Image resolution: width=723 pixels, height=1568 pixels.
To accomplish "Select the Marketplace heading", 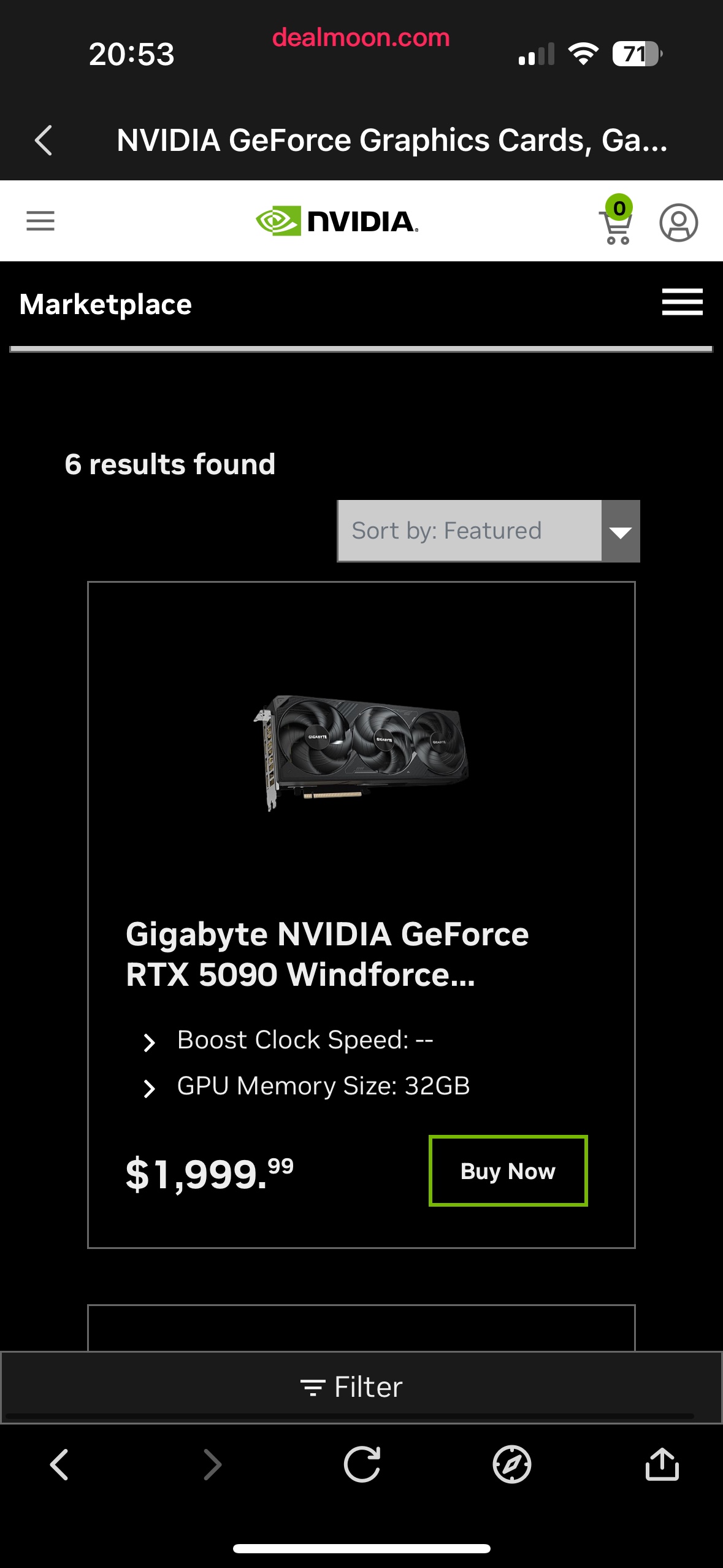I will [105, 304].
